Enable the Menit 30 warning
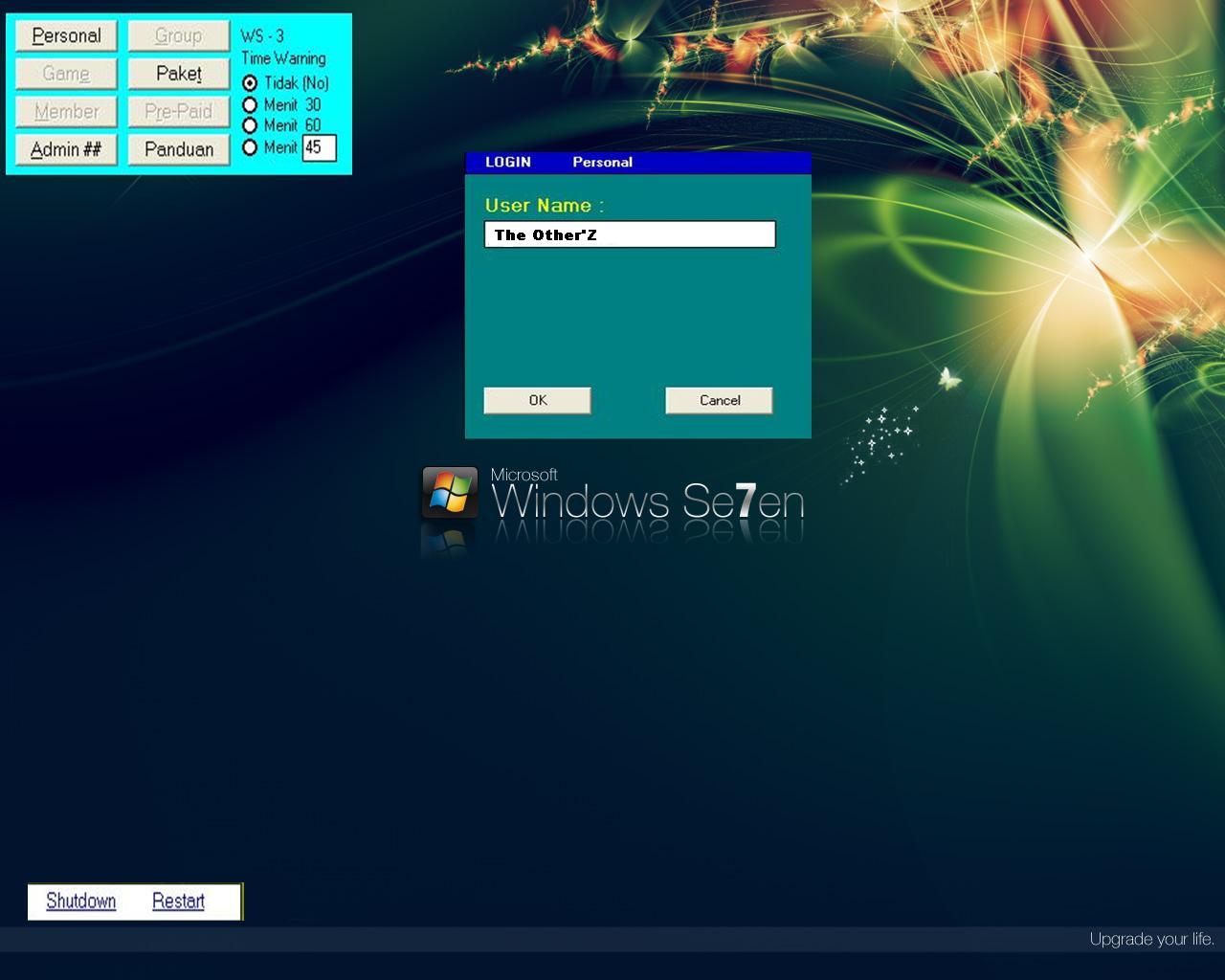1225x980 pixels. (250, 105)
